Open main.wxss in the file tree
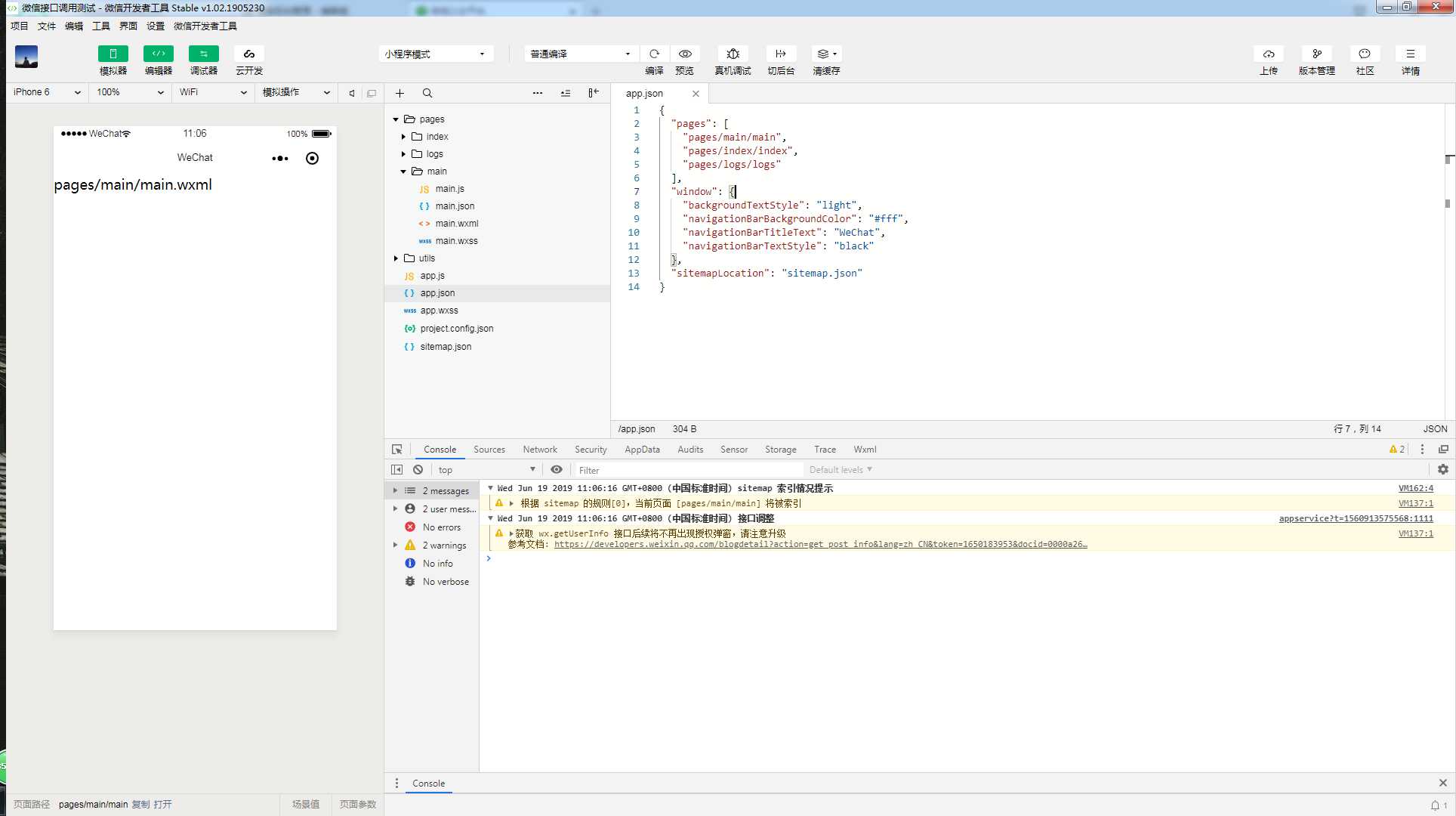This screenshot has width=1456, height=816. click(x=456, y=241)
